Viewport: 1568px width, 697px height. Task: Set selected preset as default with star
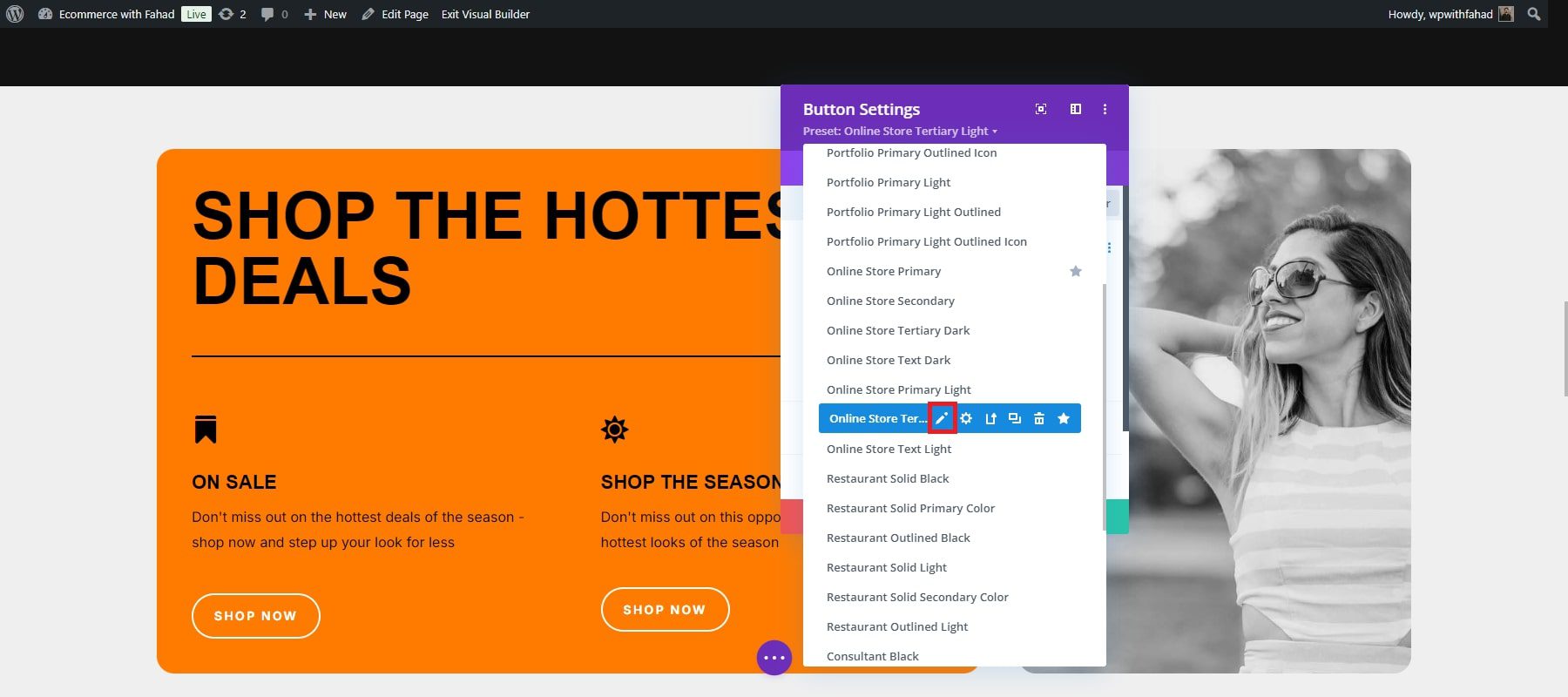[1064, 418]
